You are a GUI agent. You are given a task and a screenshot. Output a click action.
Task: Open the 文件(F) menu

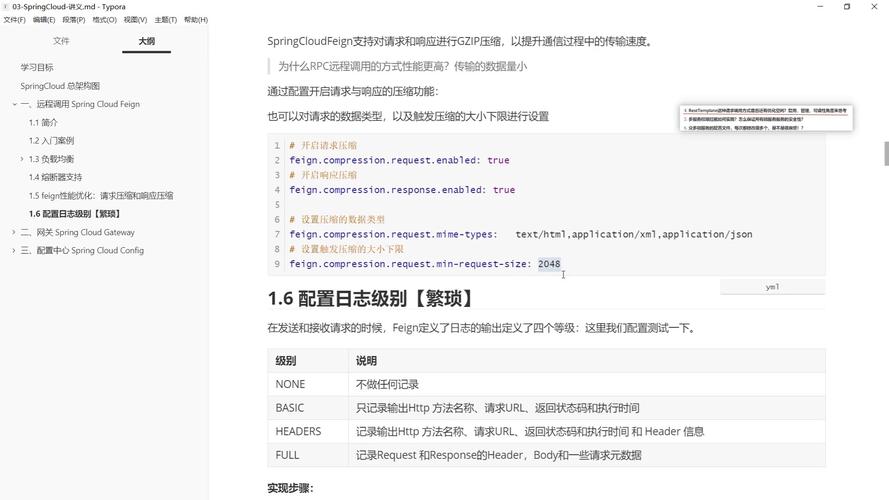(14, 20)
